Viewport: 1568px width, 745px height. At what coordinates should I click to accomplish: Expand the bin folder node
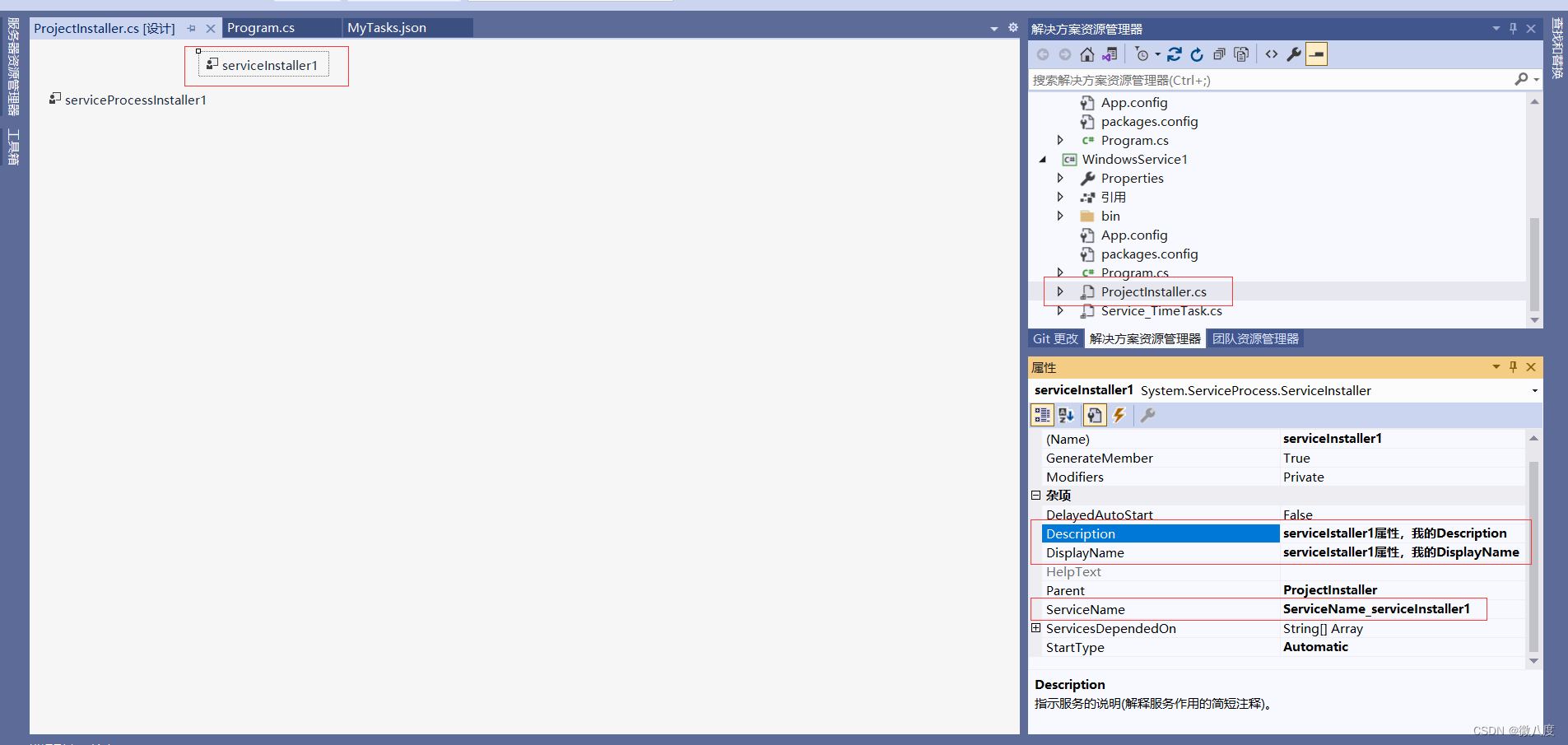pyautogui.click(x=1060, y=215)
